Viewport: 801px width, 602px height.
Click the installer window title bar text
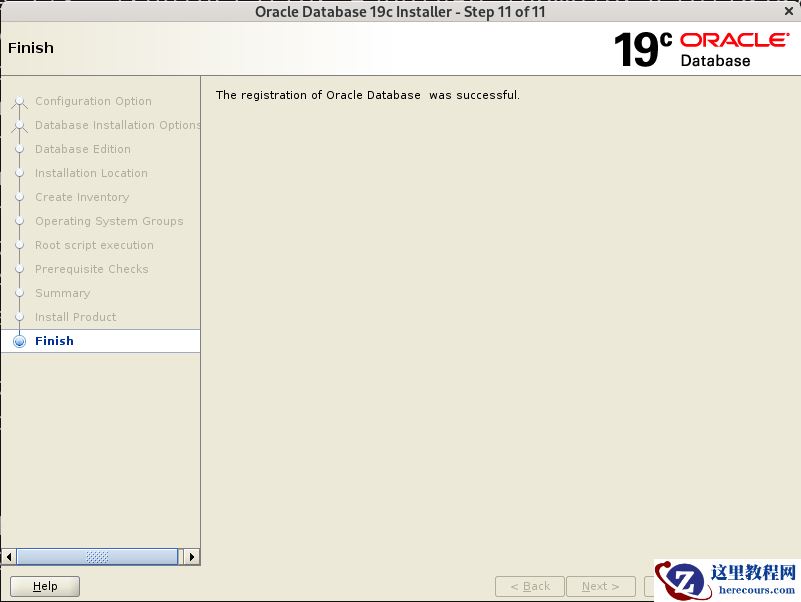pos(400,11)
